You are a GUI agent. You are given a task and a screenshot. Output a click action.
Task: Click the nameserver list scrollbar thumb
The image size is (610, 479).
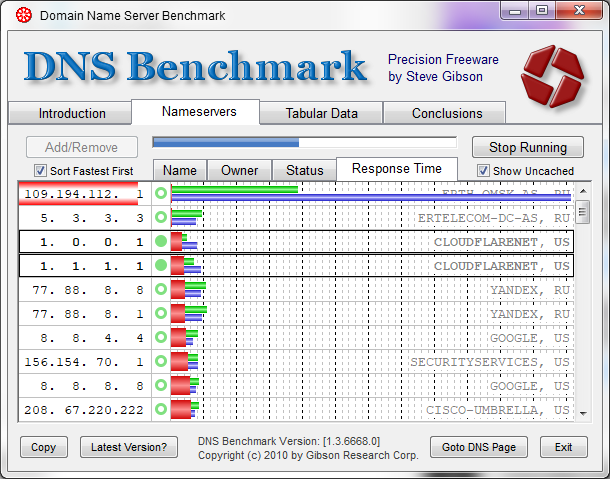tap(583, 212)
